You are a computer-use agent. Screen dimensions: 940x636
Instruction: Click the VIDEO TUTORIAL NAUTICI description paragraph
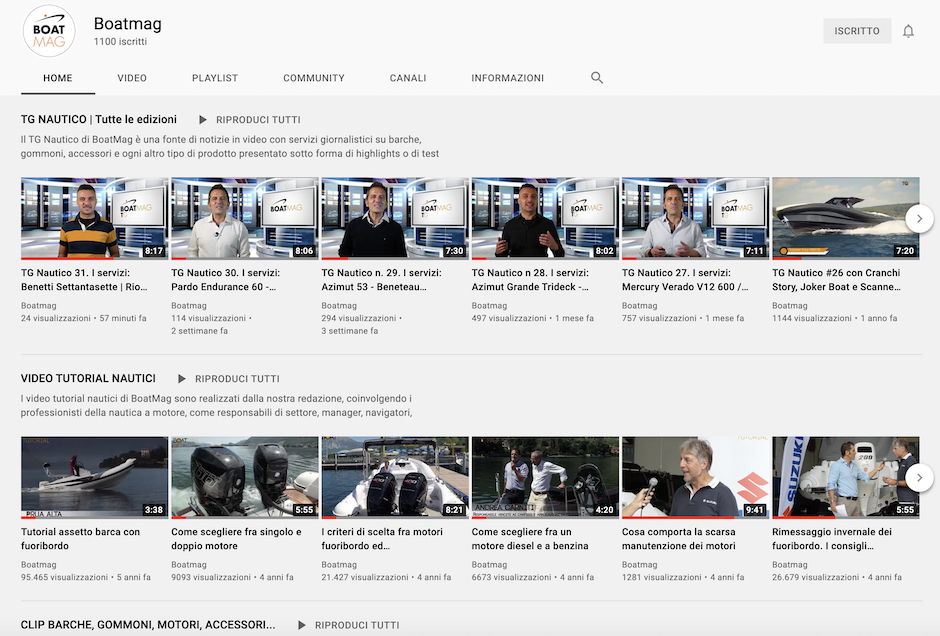(x=216, y=405)
